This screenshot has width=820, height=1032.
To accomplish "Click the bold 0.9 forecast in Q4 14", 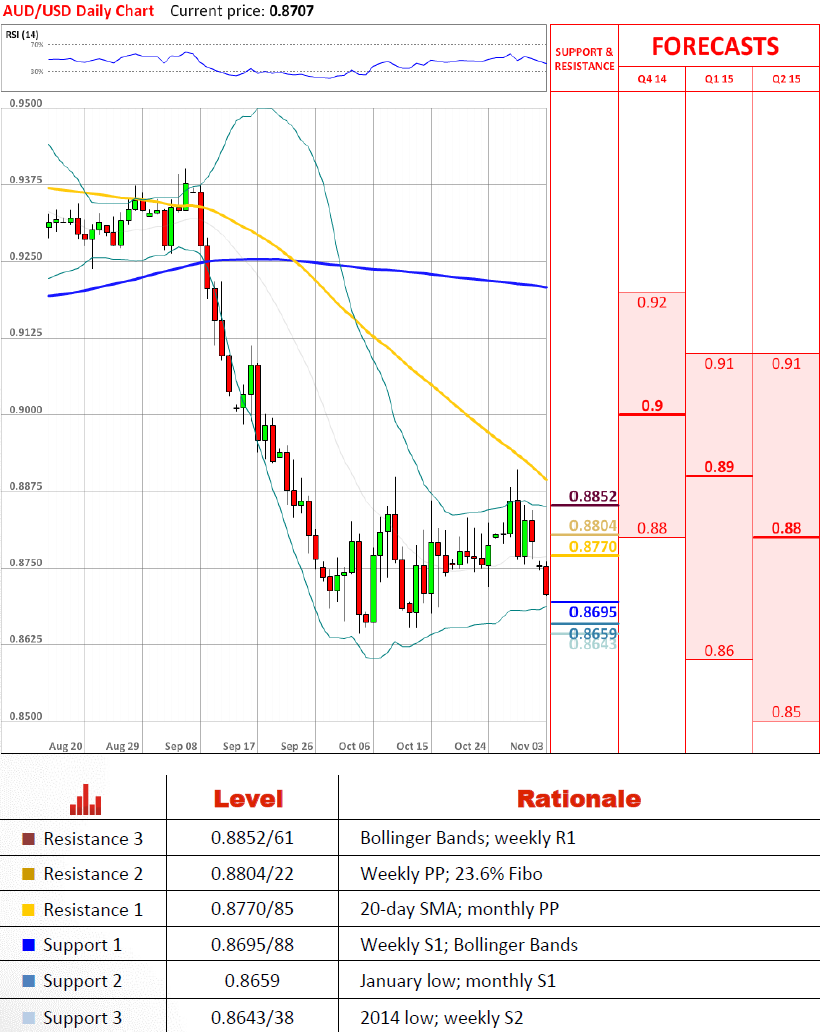I will click(x=652, y=405).
